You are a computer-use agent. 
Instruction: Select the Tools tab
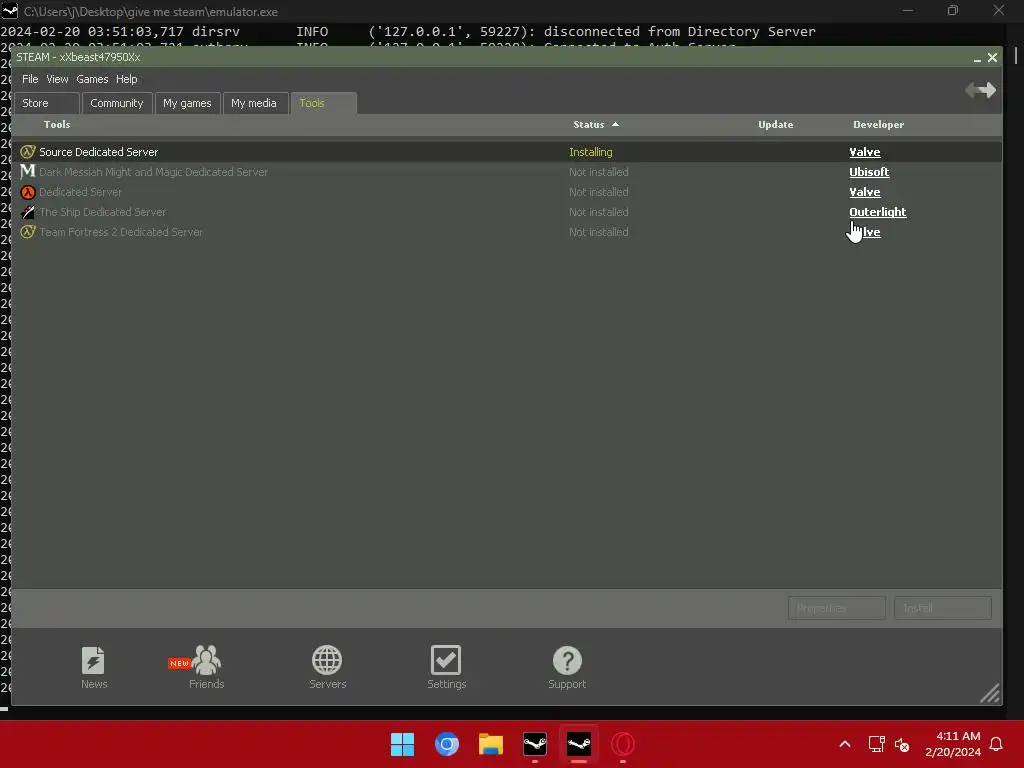point(323,103)
